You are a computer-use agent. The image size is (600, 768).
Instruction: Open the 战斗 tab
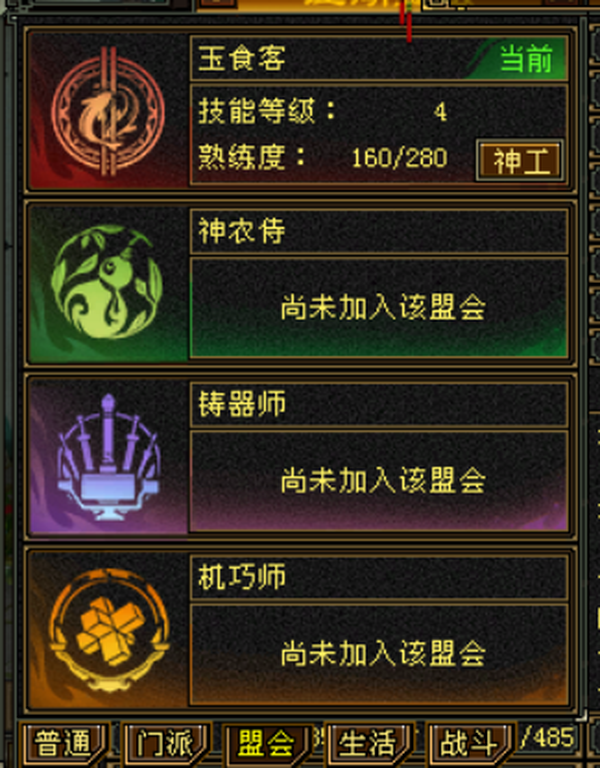click(x=470, y=744)
